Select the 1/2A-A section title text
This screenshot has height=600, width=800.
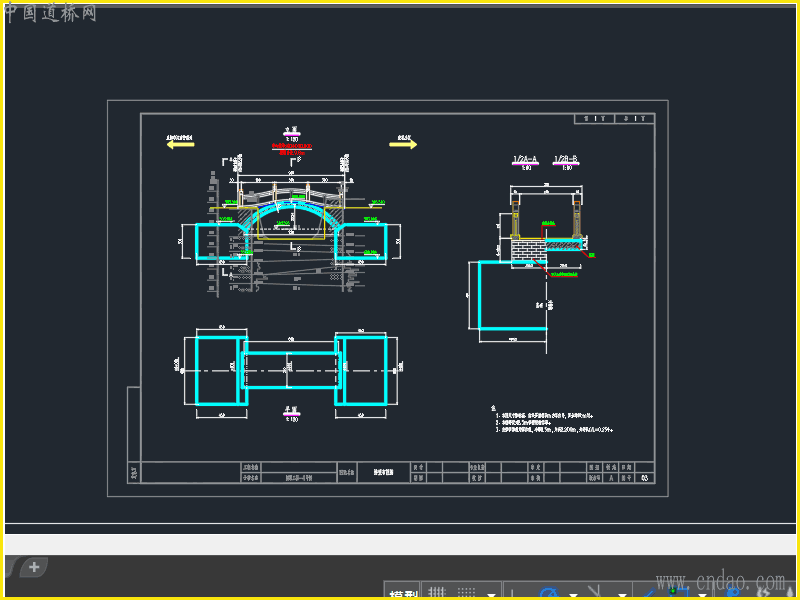coord(525,160)
